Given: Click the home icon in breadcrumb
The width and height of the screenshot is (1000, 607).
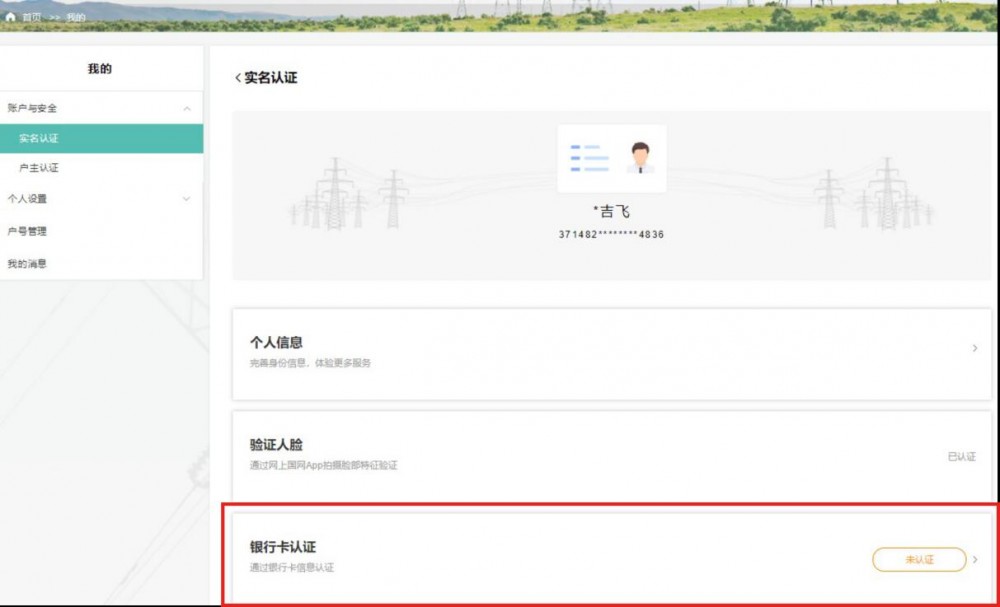Looking at the screenshot, I should [10, 17].
